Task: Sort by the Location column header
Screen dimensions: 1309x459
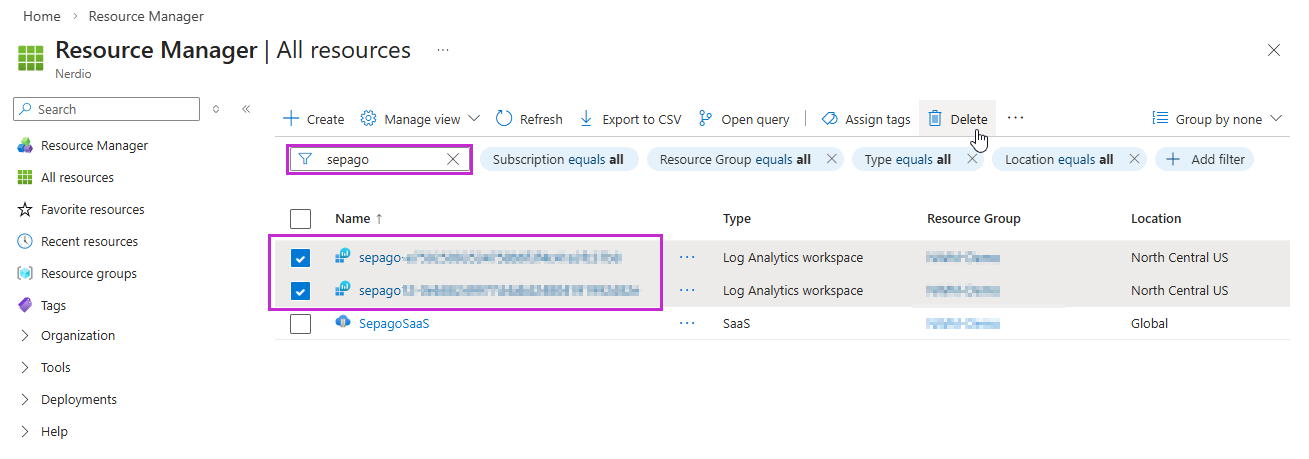Action: coord(1156,218)
